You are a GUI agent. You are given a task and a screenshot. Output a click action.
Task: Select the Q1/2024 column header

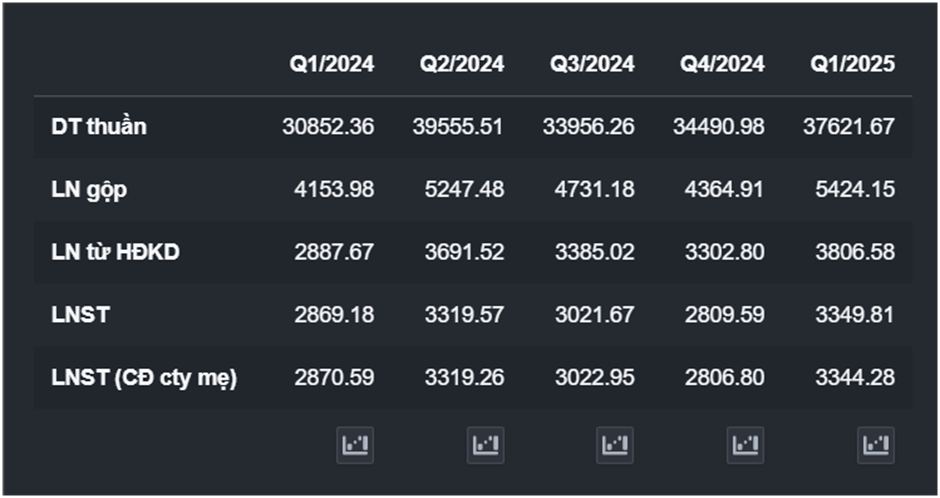point(332,64)
